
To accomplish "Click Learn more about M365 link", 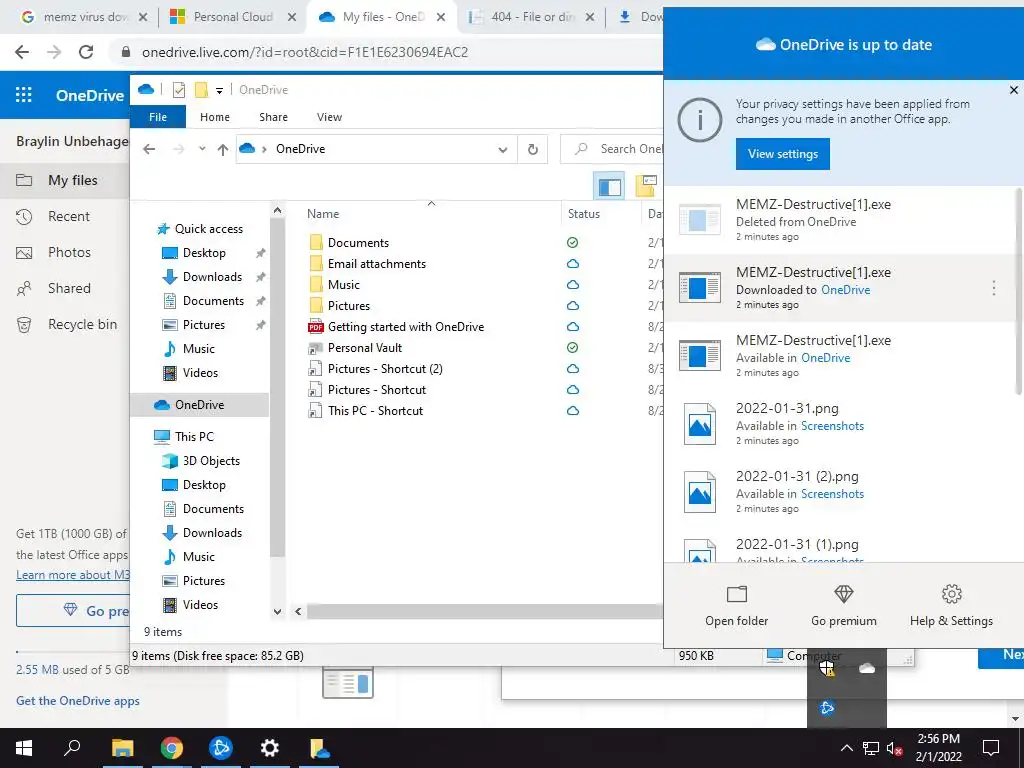I will pyautogui.click(x=72, y=575).
